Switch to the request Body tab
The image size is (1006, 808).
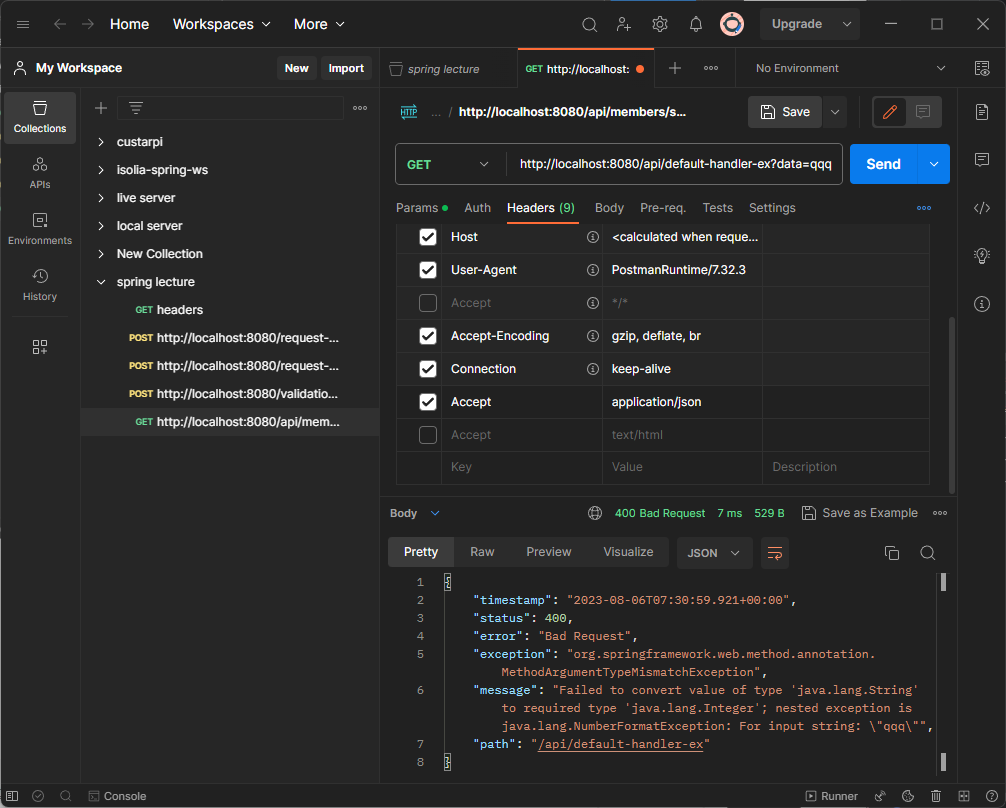(x=609, y=208)
